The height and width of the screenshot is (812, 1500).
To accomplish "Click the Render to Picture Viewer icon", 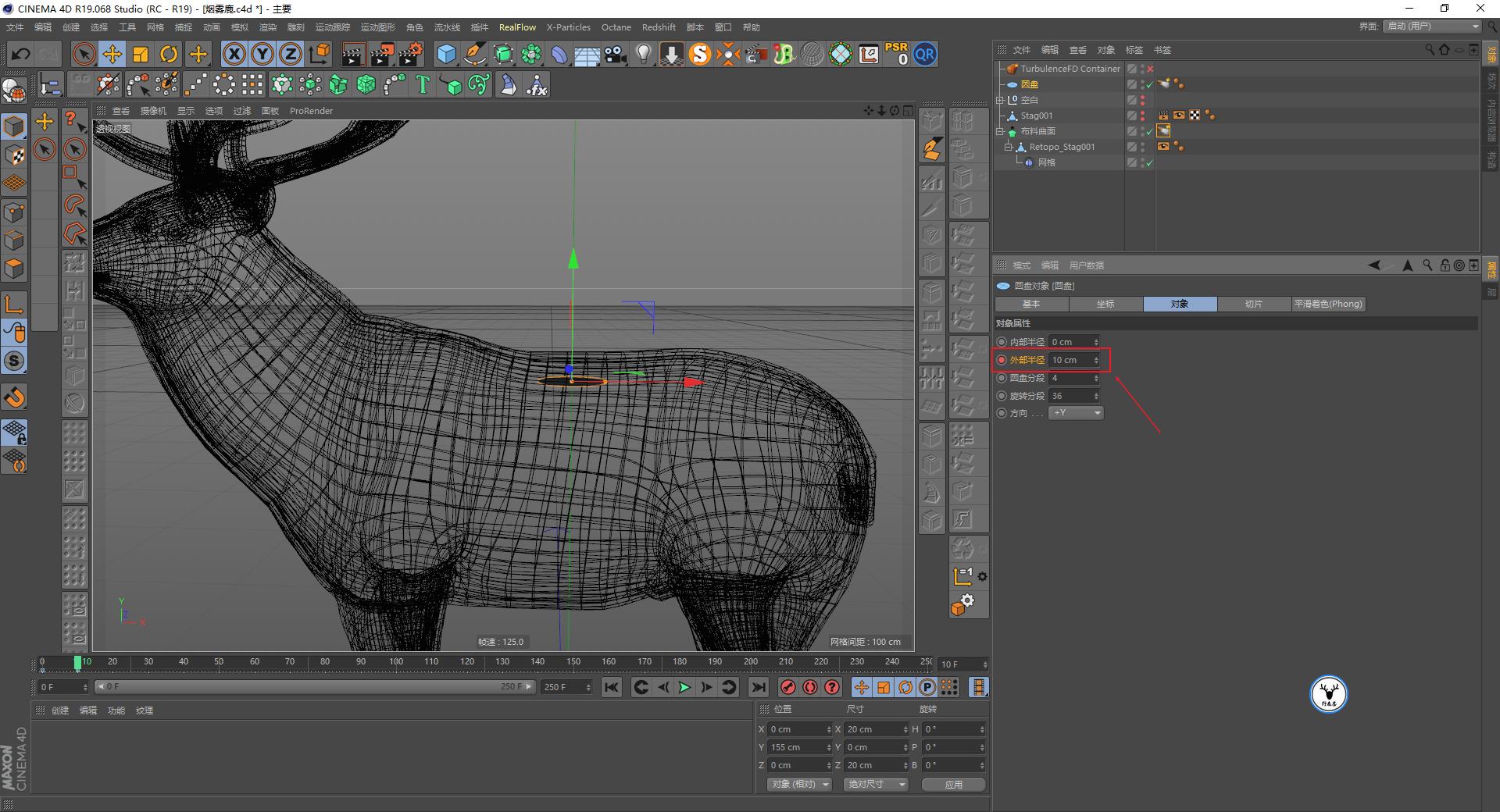I will tap(381, 54).
